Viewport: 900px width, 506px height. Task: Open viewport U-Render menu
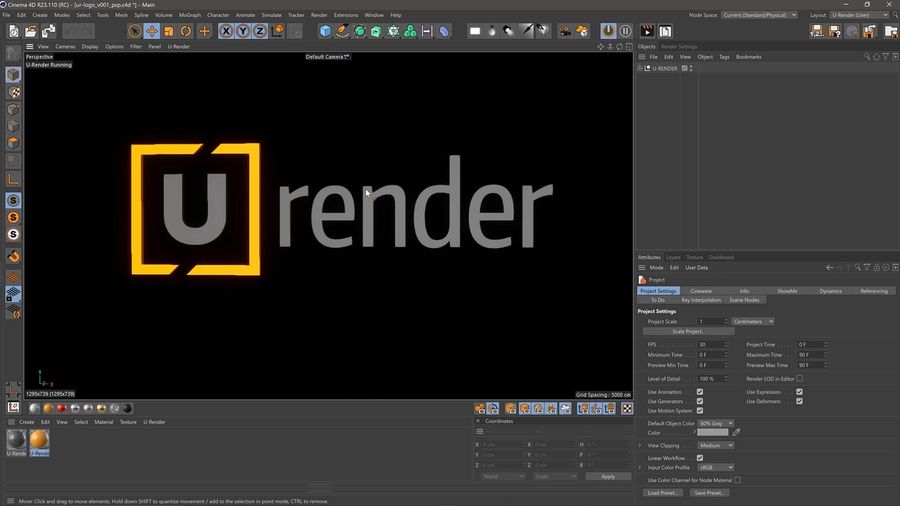tap(179, 46)
